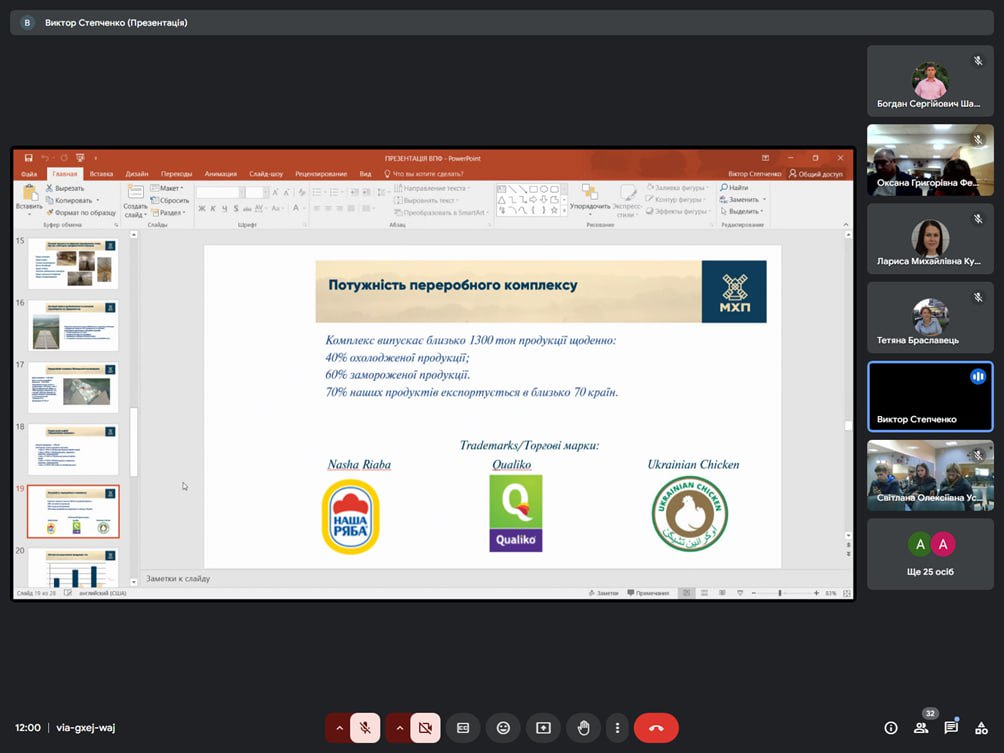The image size is (1004, 753).
Task: Show the participants list (32)
Action: [921, 728]
